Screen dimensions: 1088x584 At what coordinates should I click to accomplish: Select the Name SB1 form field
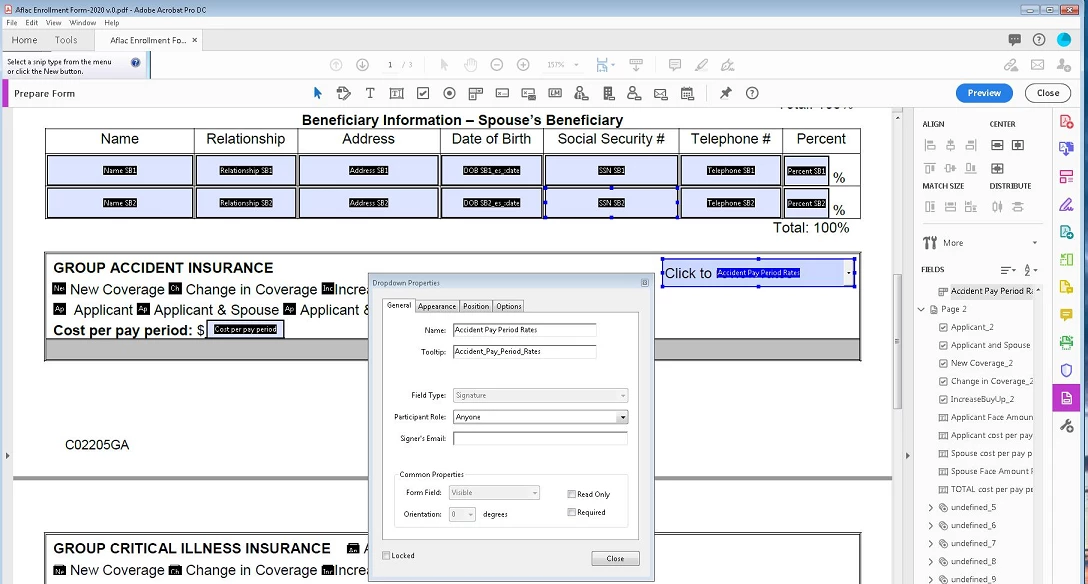120,170
